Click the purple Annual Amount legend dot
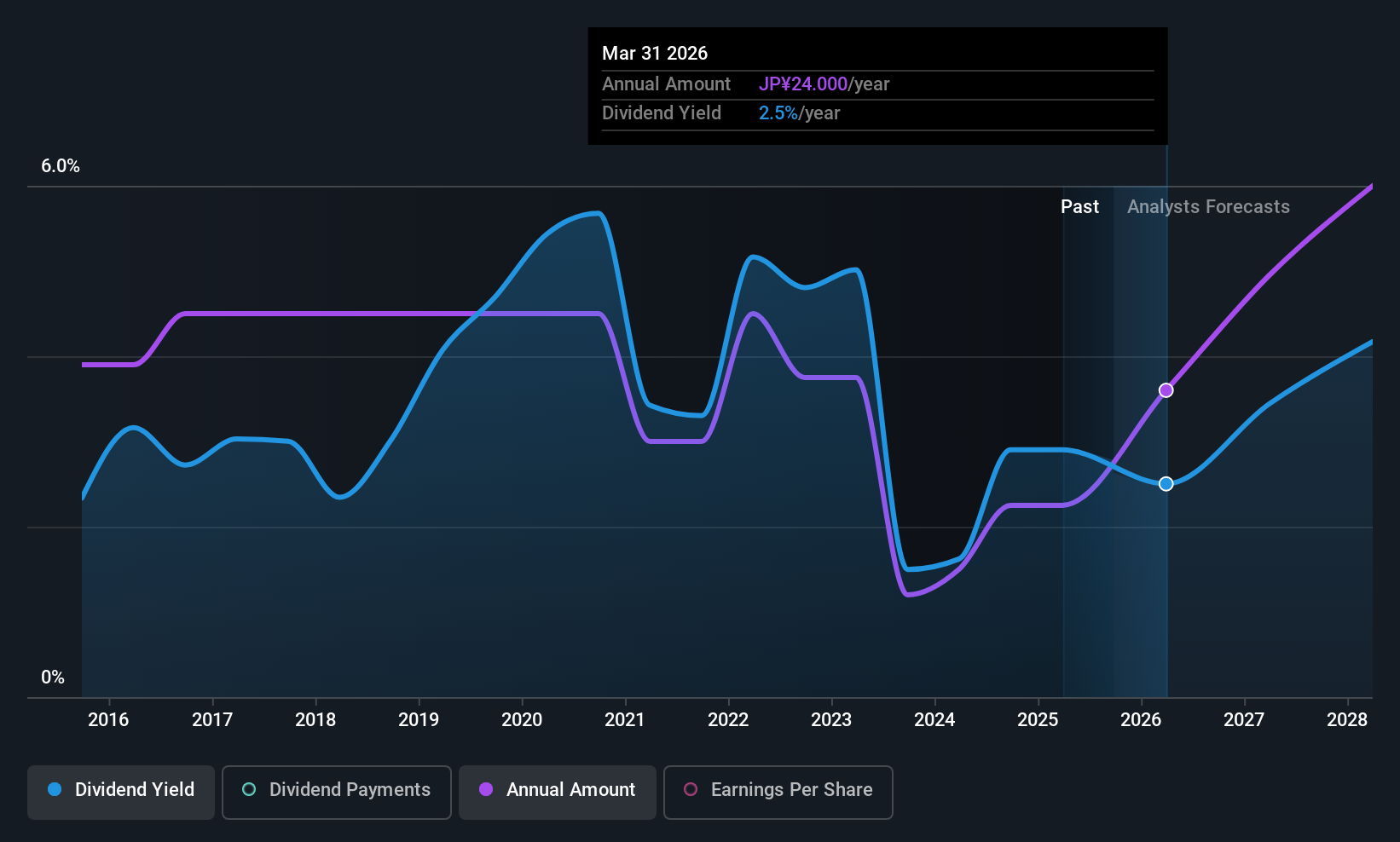The height and width of the screenshot is (842, 1400). [486, 789]
